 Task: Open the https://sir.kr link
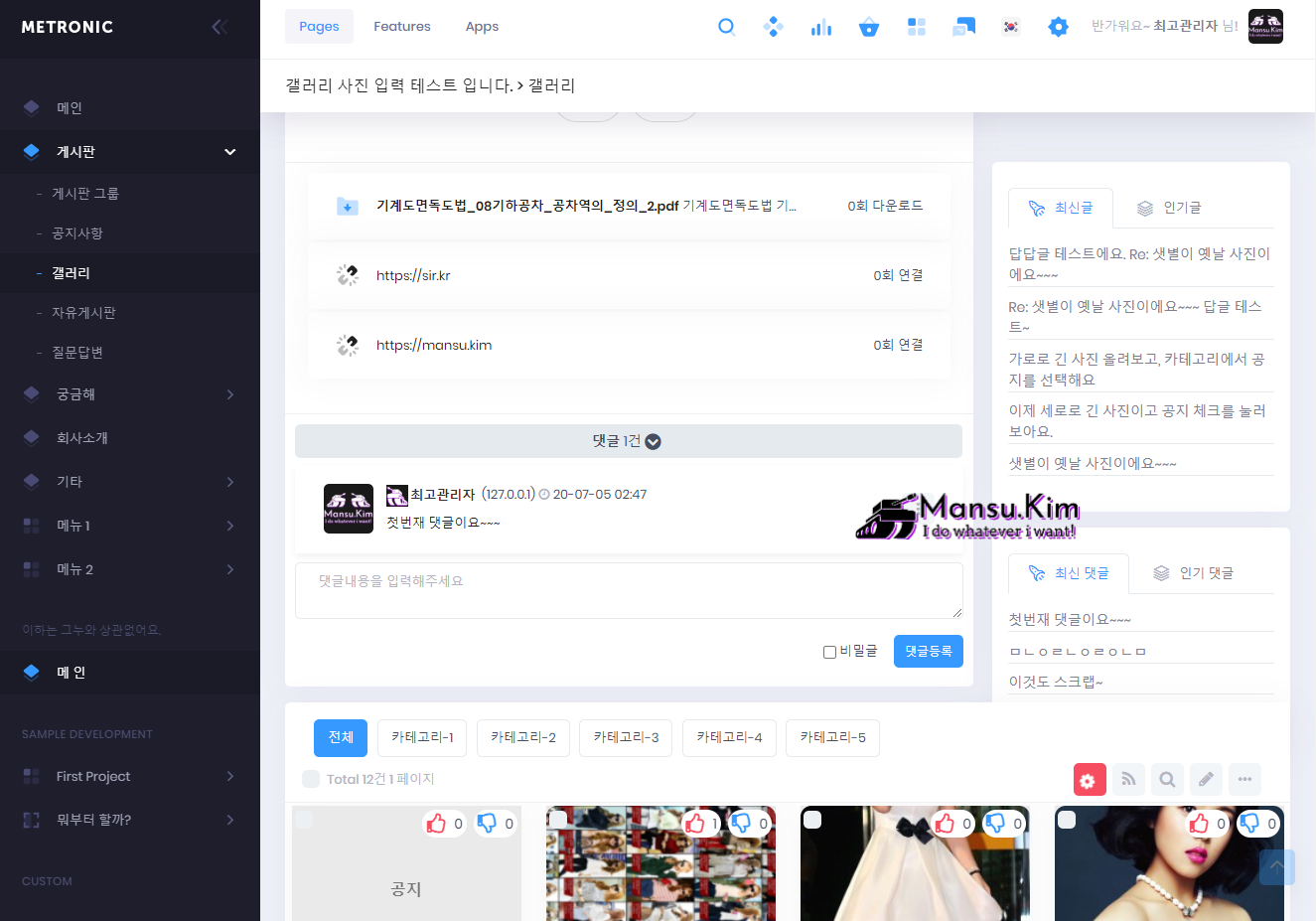point(413,275)
